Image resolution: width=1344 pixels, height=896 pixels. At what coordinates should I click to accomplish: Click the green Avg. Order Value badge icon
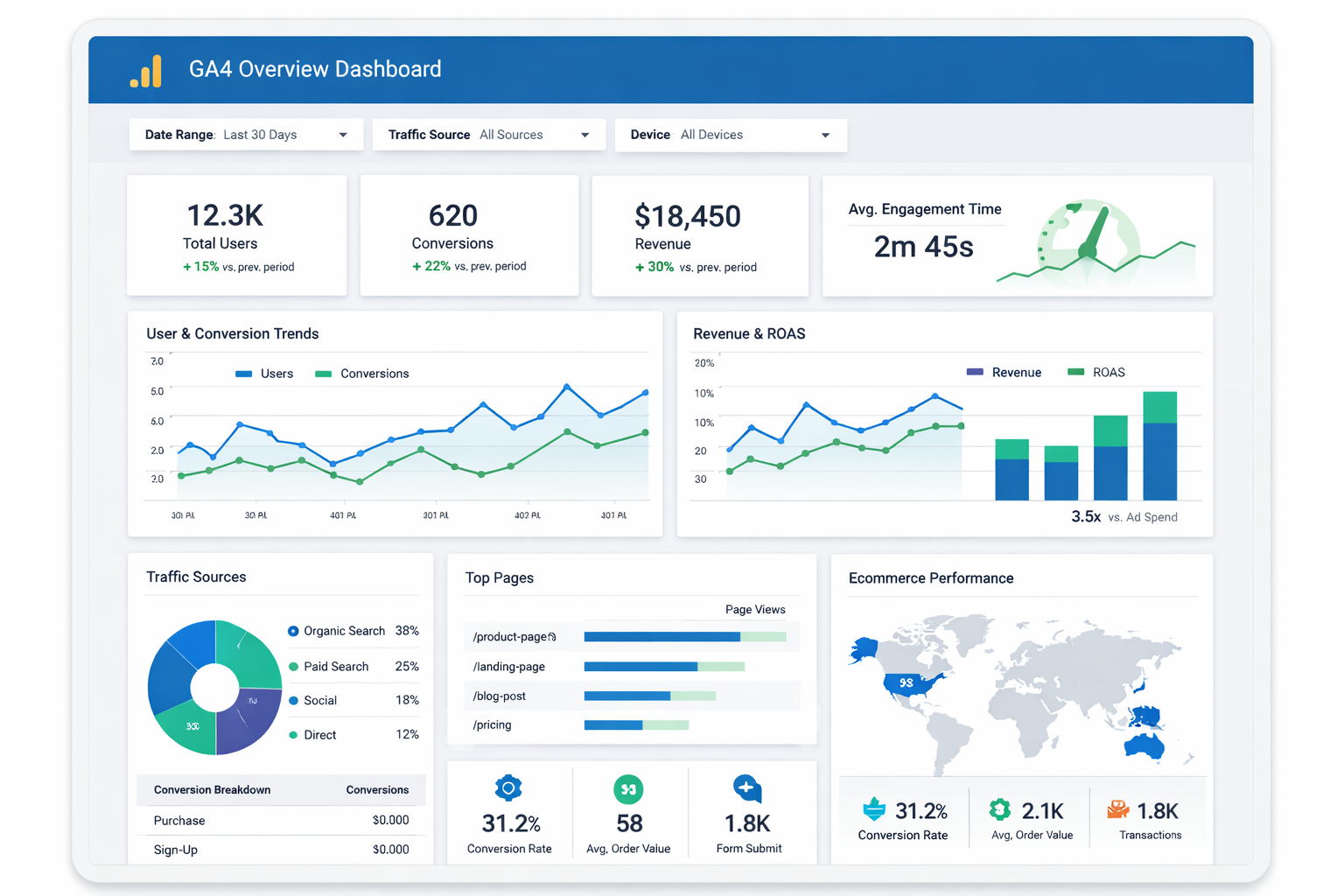coord(628,789)
